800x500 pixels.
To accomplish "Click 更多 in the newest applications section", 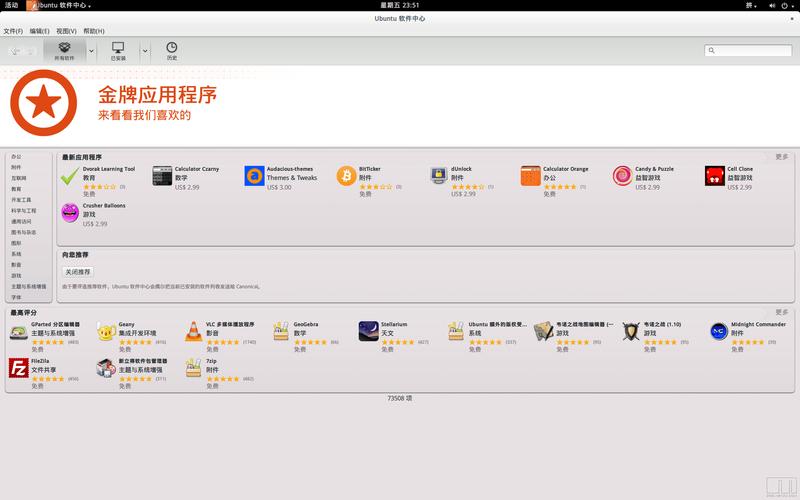I will (x=782, y=157).
